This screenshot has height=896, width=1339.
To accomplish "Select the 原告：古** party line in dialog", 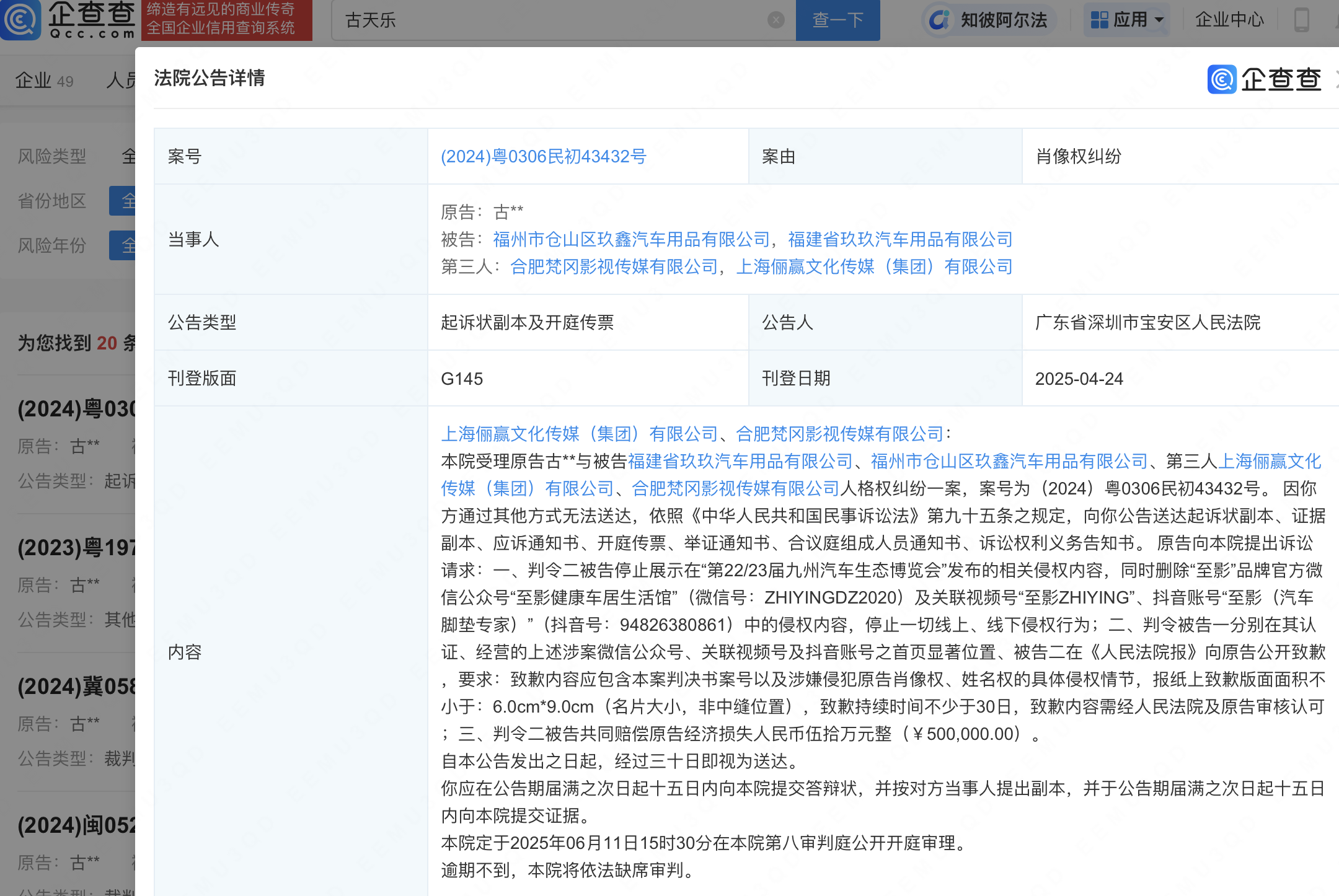I will (482, 212).
